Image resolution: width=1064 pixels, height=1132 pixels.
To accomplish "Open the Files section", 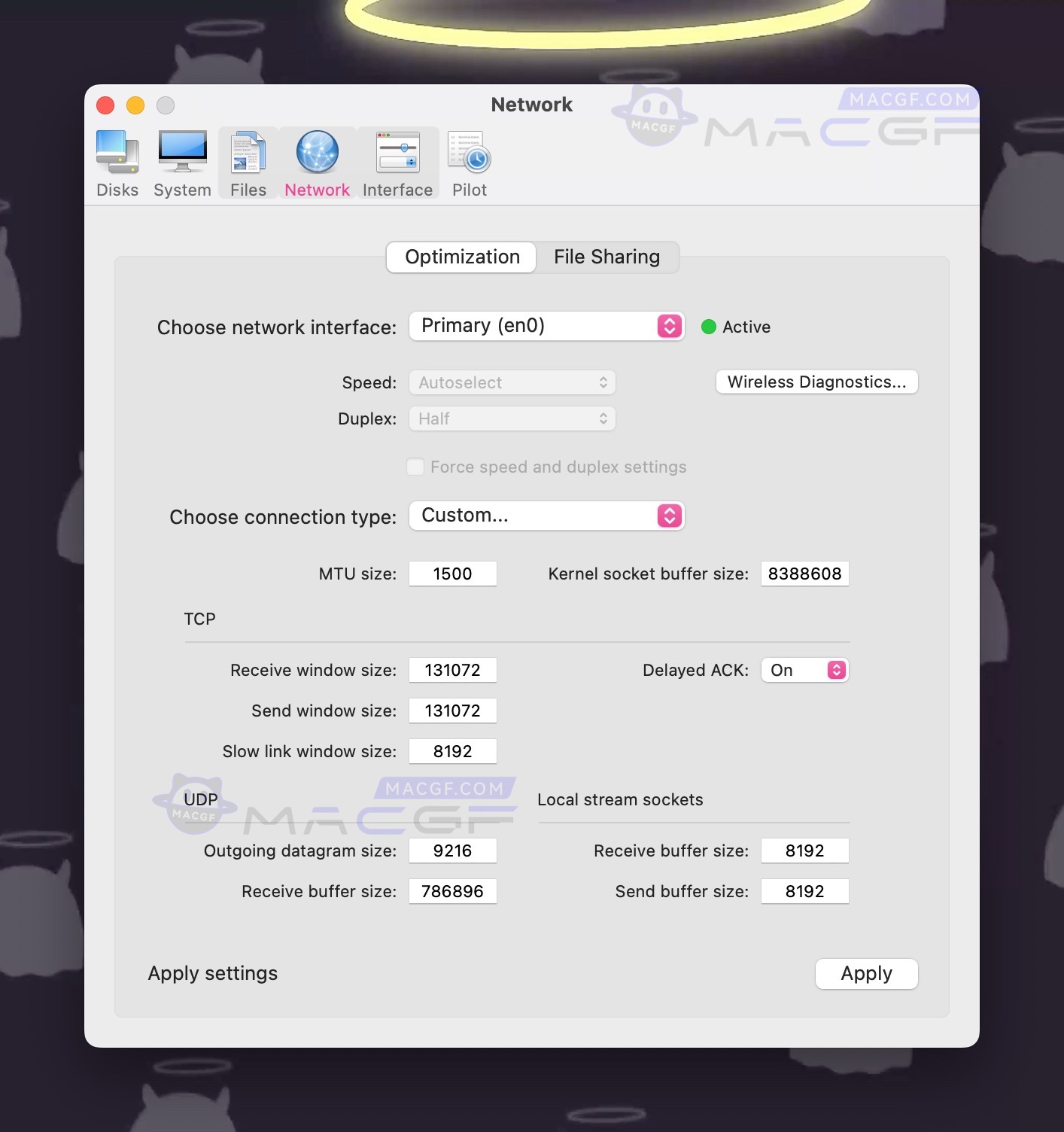I will click(x=247, y=162).
